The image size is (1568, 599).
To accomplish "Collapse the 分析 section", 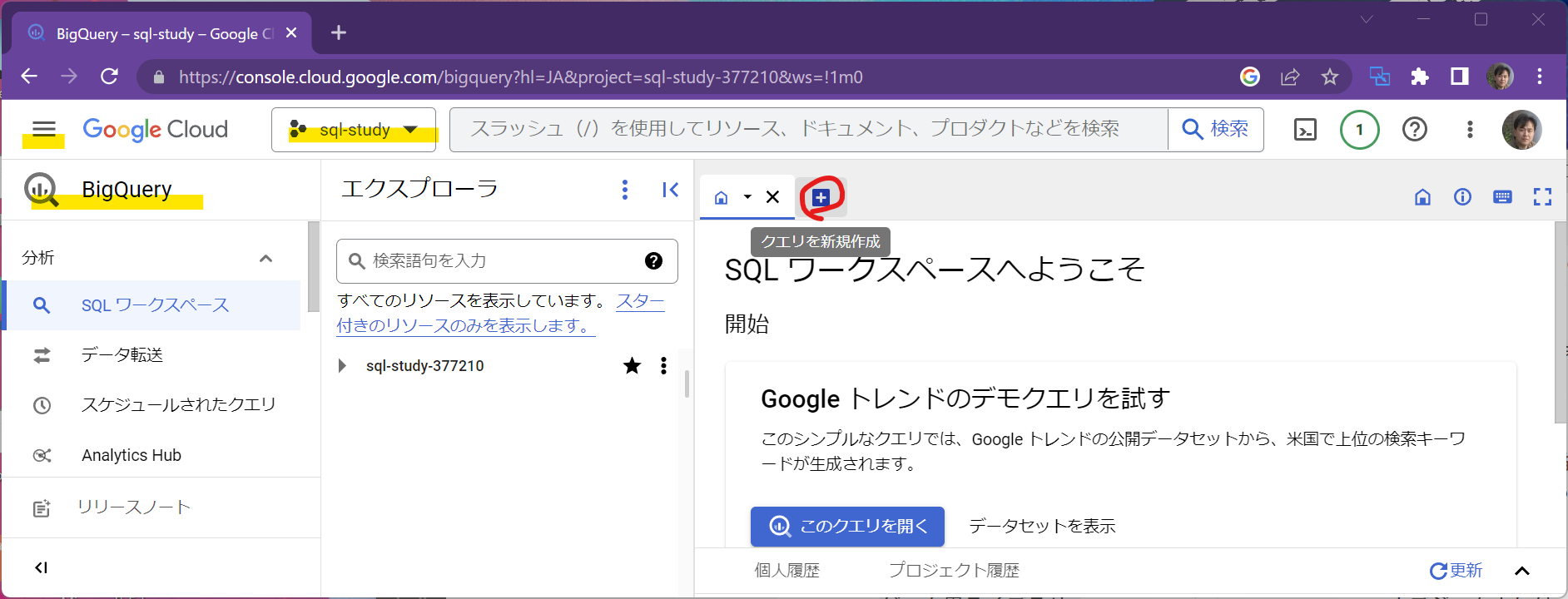I will (x=265, y=259).
